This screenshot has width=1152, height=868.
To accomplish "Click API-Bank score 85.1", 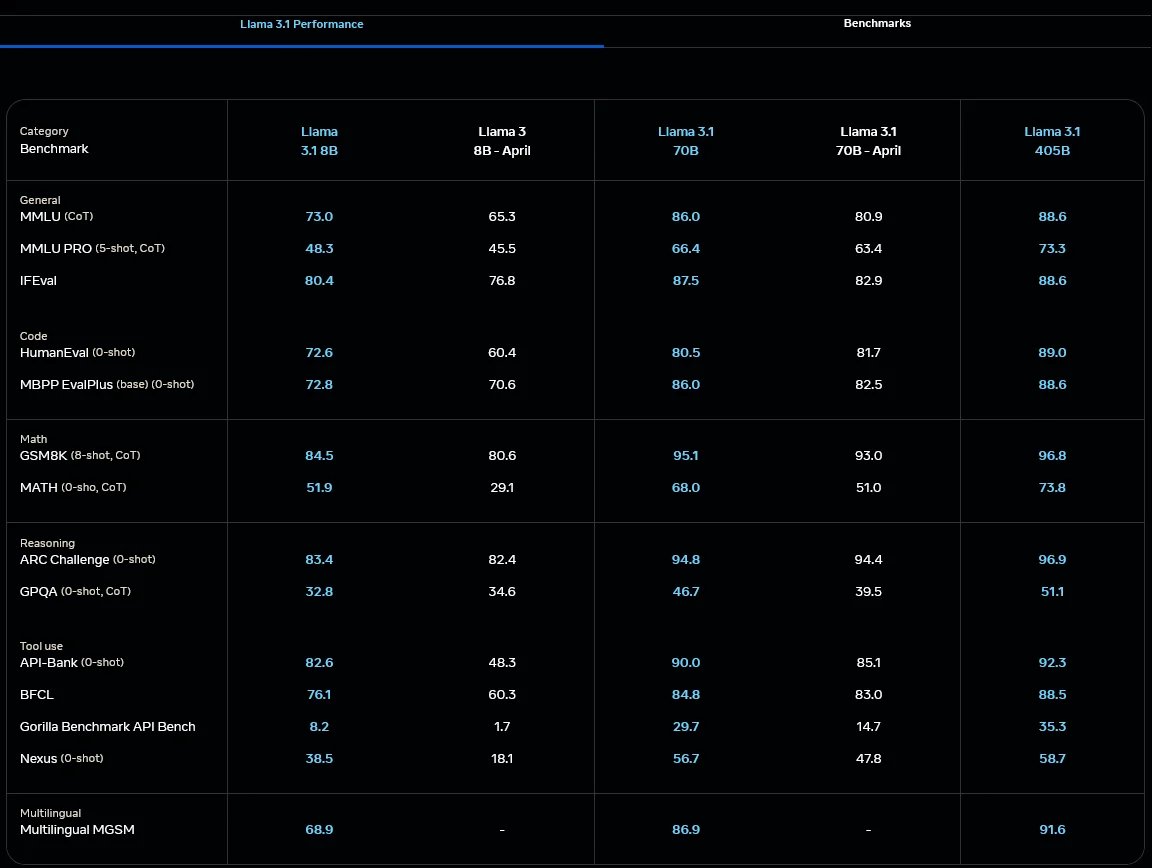I will pos(868,663).
